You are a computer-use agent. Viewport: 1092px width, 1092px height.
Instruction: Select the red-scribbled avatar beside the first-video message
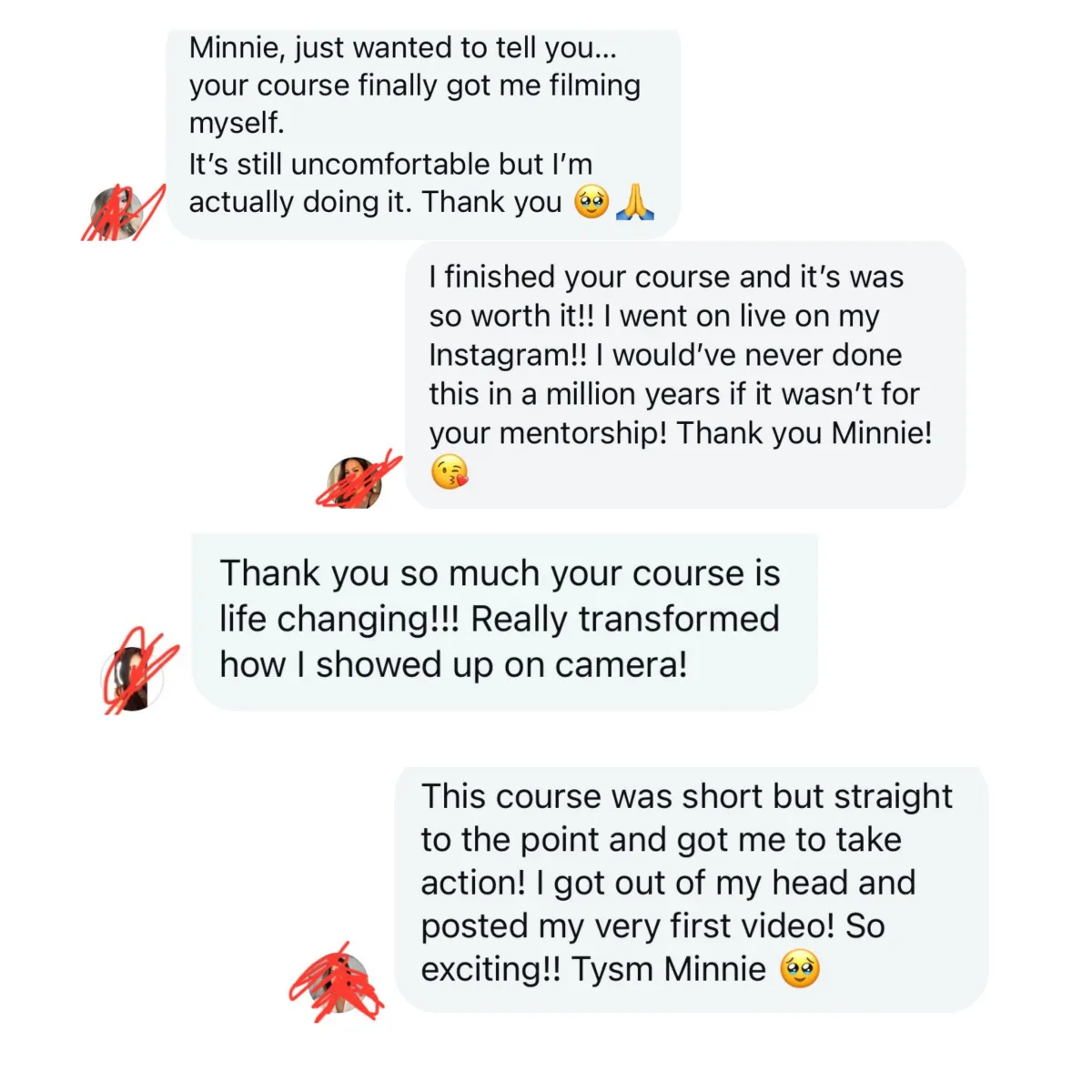[x=339, y=983]
